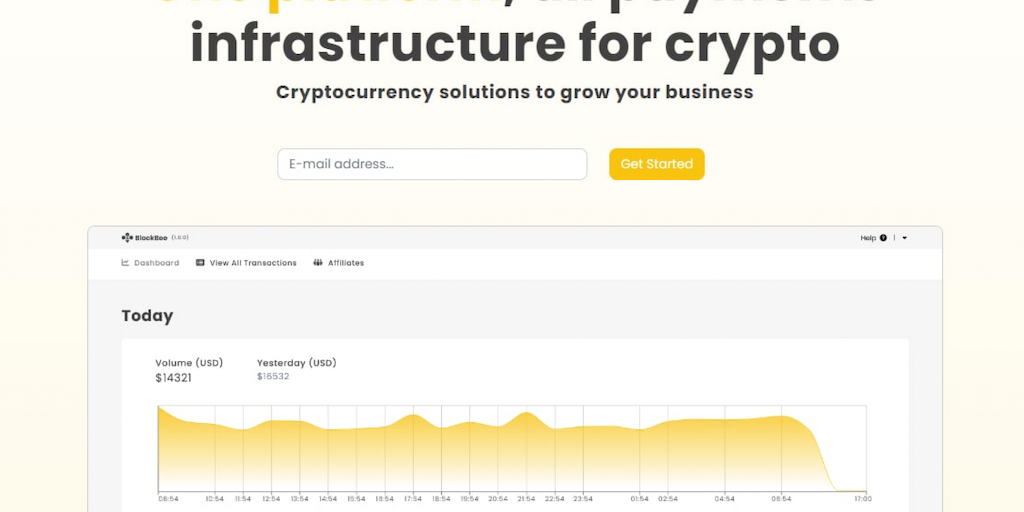Click the 17:00 chart time marker
The image size is (1024, 512).
click(x=864, y=498)
